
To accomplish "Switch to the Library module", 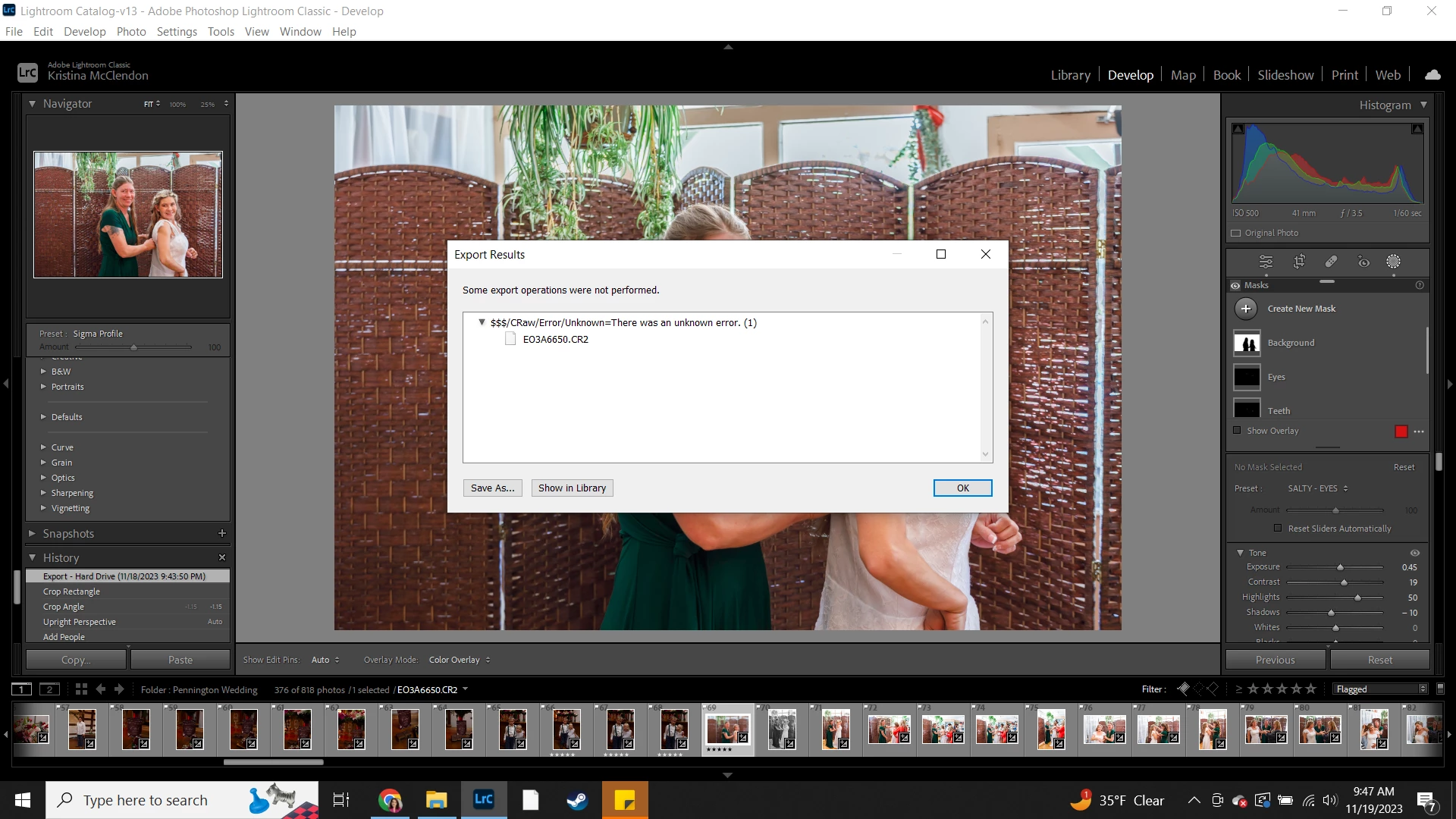I will [1070, 75].
